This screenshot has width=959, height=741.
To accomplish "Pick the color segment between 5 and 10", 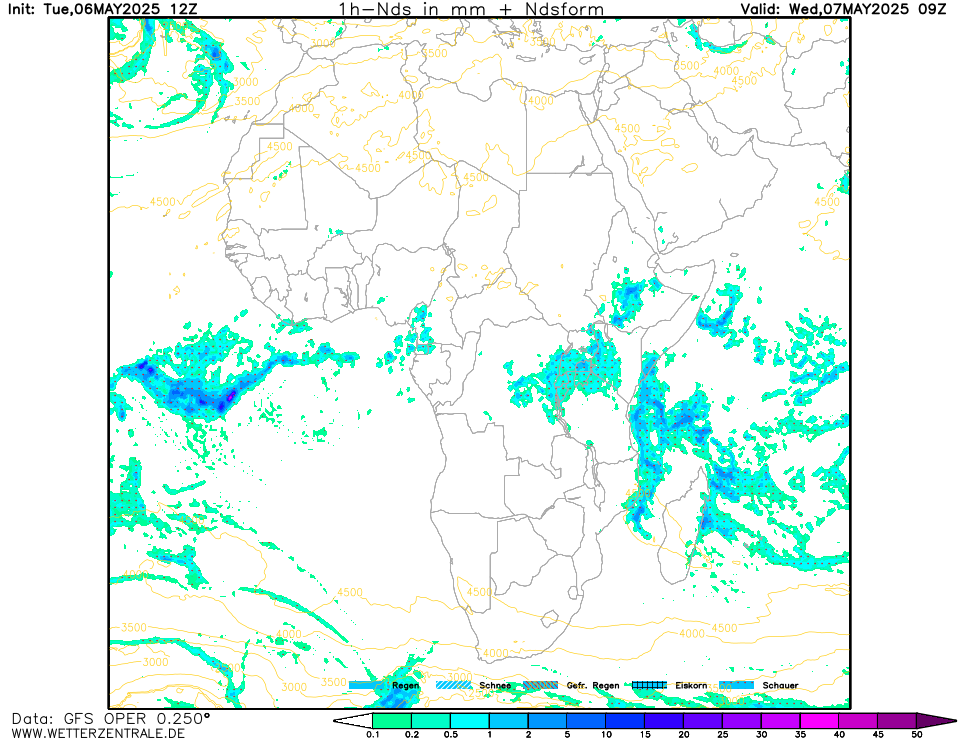I will (x=586, y=721).
